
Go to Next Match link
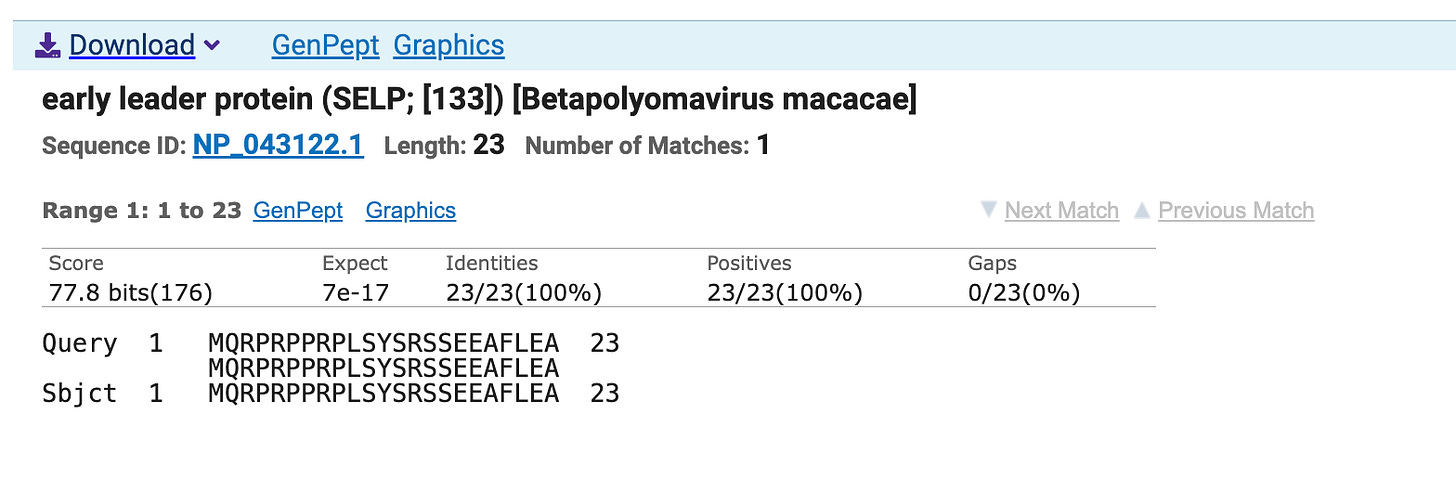[x=1061, y=211]
